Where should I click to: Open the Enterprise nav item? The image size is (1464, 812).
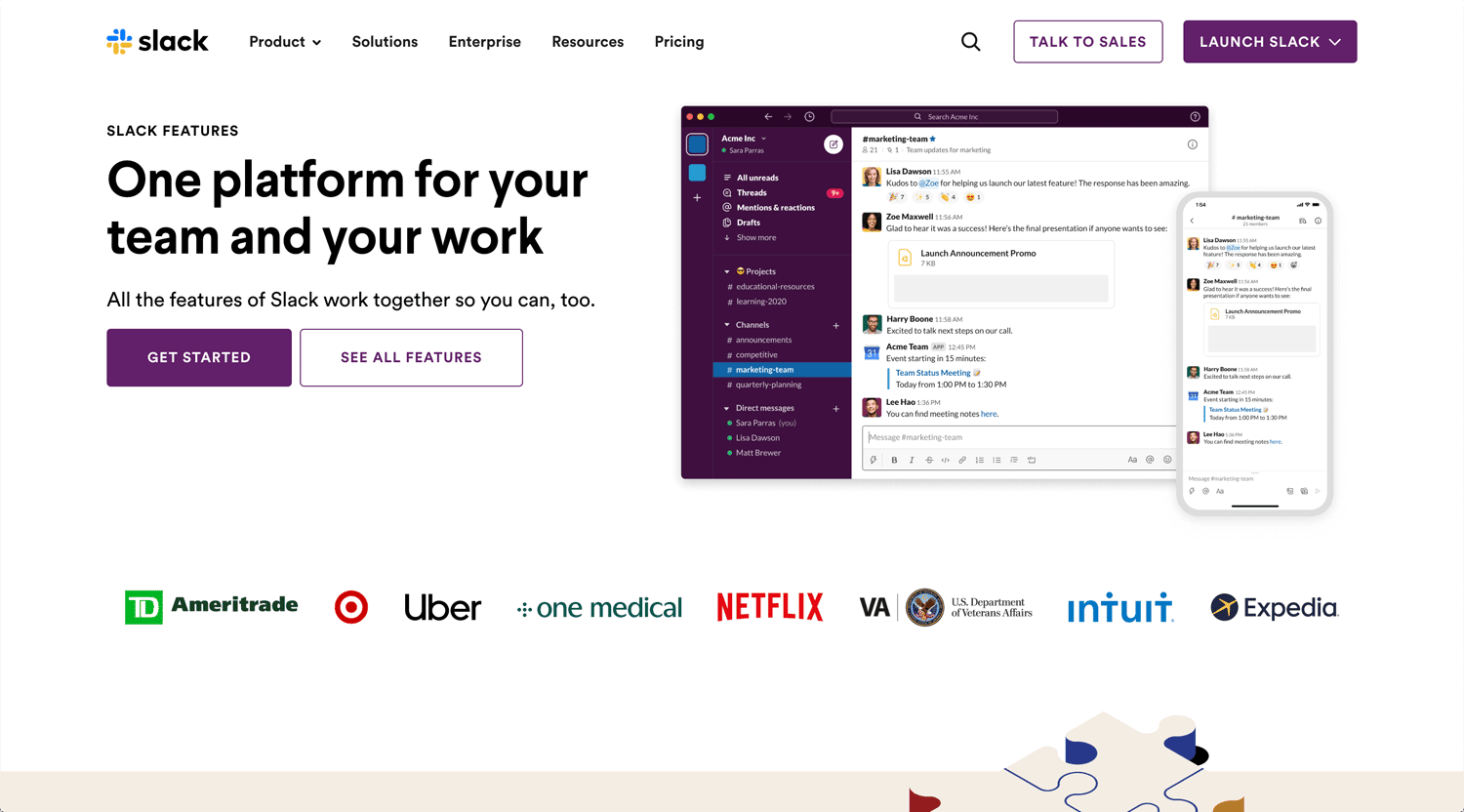tap(485, 42)
